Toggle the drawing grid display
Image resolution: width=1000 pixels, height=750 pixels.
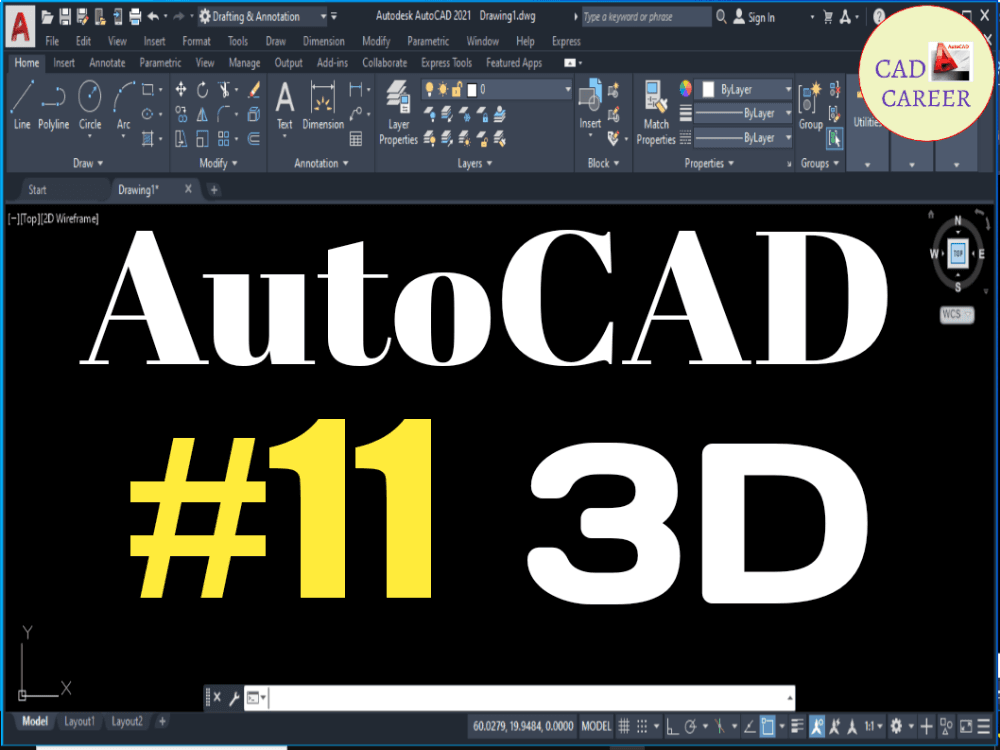(624, 726)
